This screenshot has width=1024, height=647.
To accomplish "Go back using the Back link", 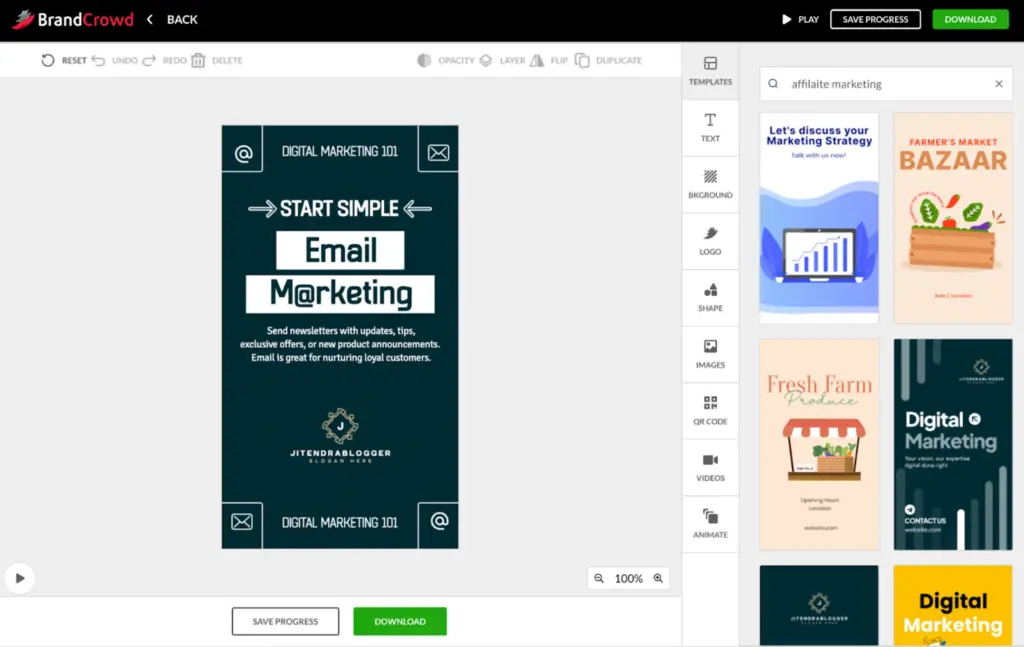I will tap(172, 19).
